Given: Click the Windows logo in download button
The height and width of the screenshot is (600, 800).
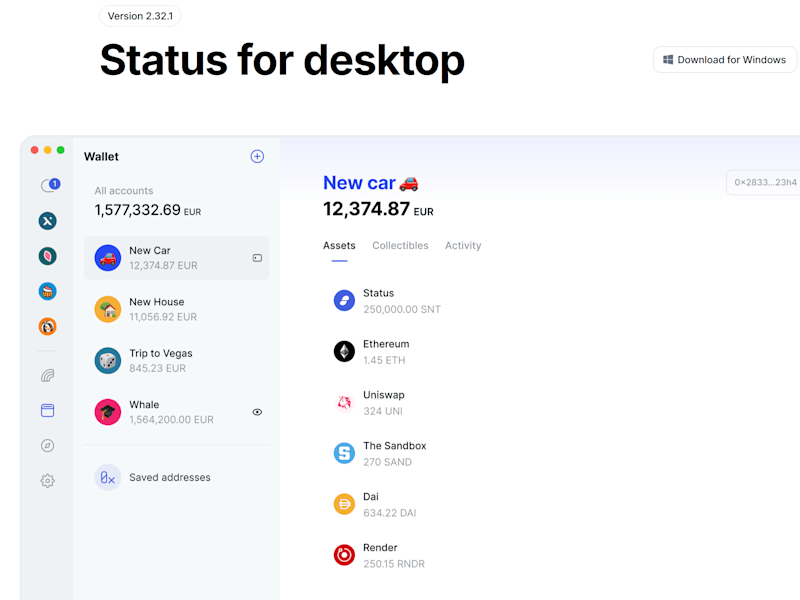Looking at the screenshot, I should pos(668,60).
